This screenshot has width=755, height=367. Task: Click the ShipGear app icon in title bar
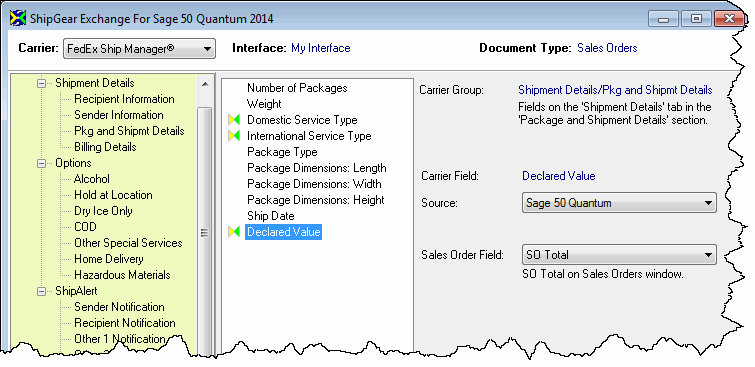tap(17, 19)
